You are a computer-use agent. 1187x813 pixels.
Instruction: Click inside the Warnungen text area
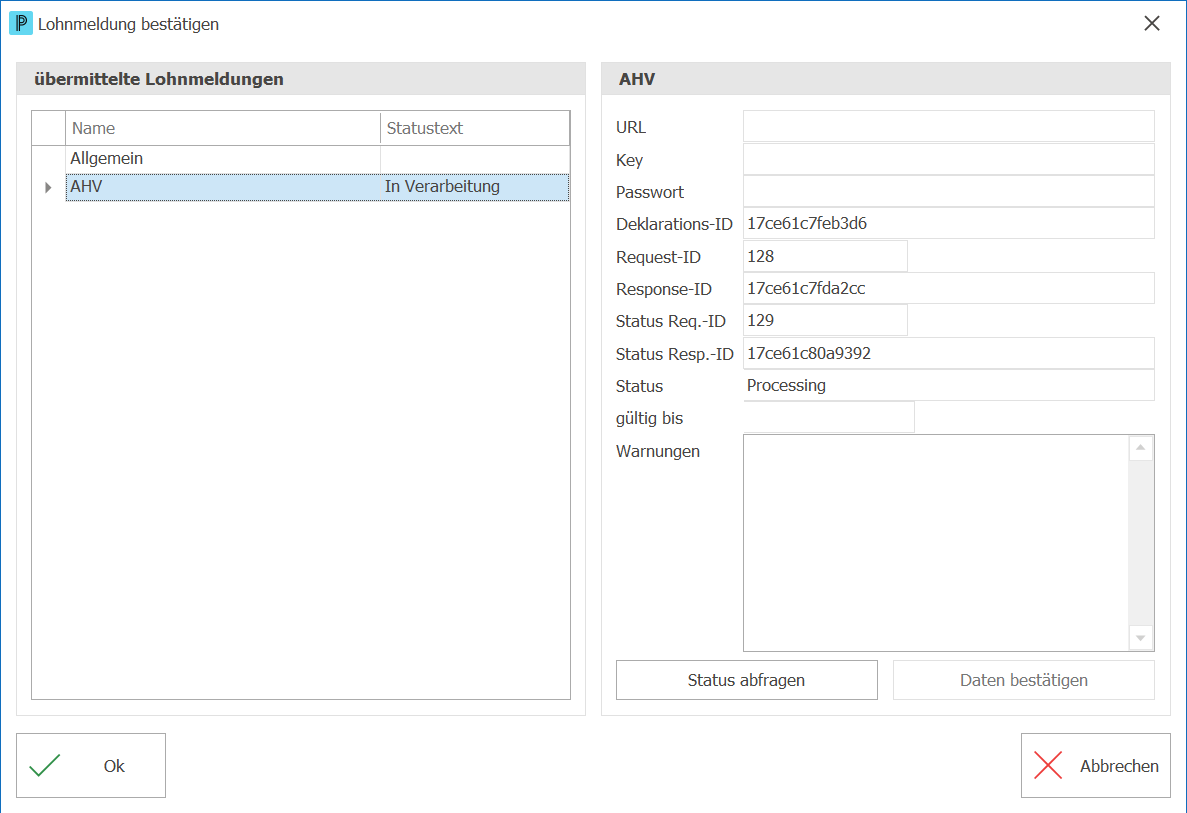click(x=936, y=543)
